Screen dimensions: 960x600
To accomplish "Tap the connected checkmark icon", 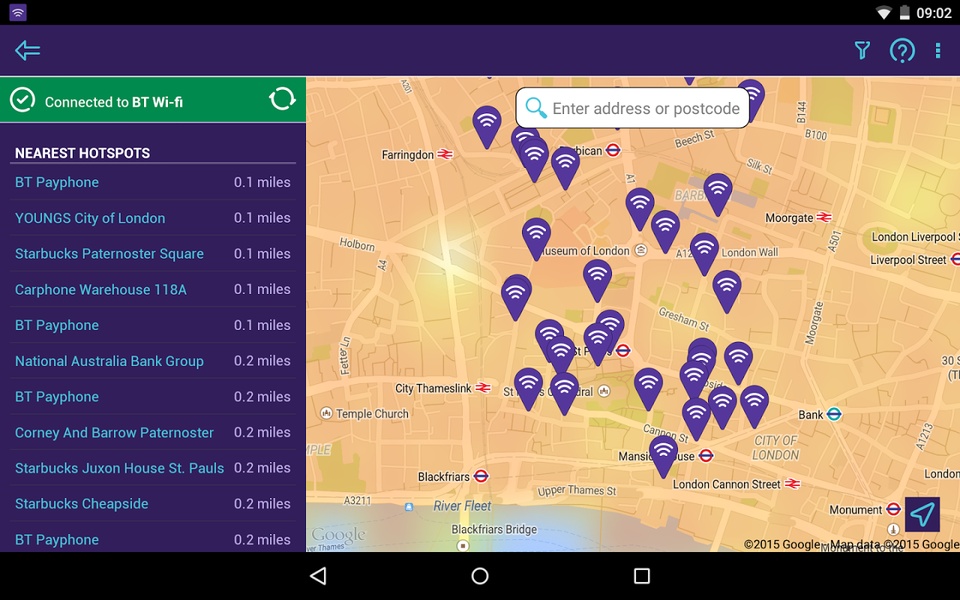I will [23, 100].
